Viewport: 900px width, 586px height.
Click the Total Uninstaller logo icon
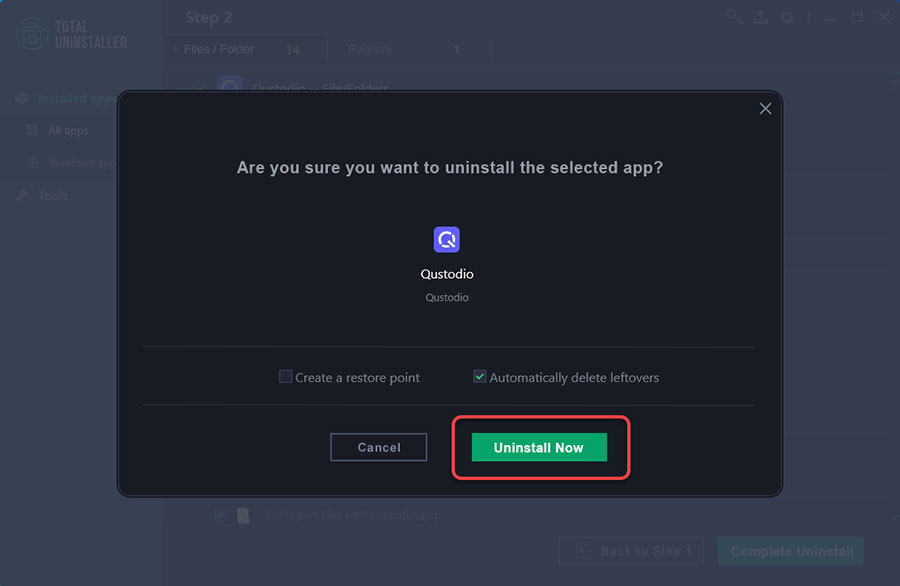[32, 34]
